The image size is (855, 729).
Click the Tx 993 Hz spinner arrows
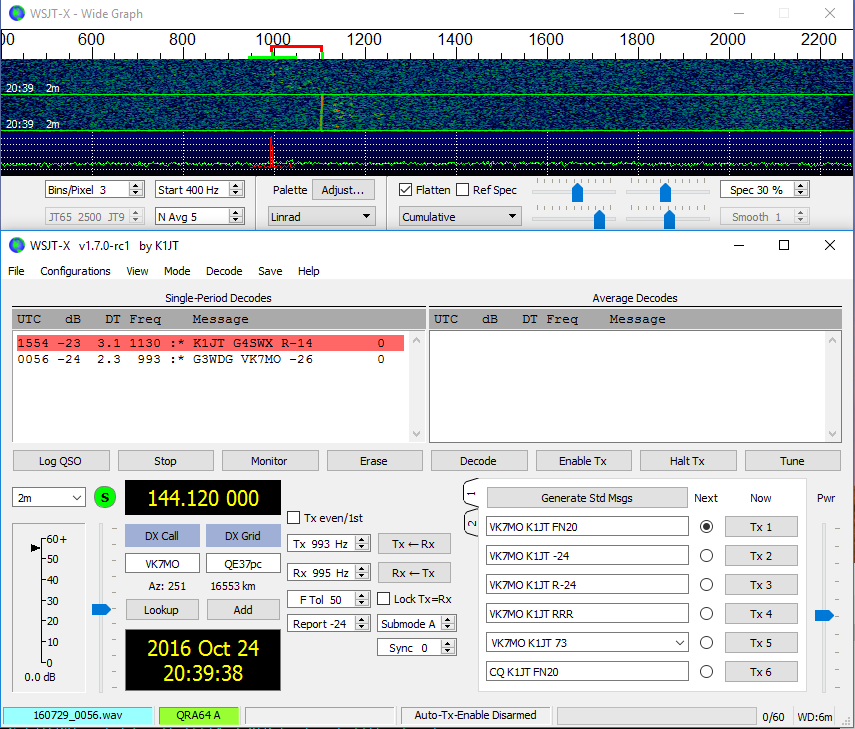coord(362,543)
